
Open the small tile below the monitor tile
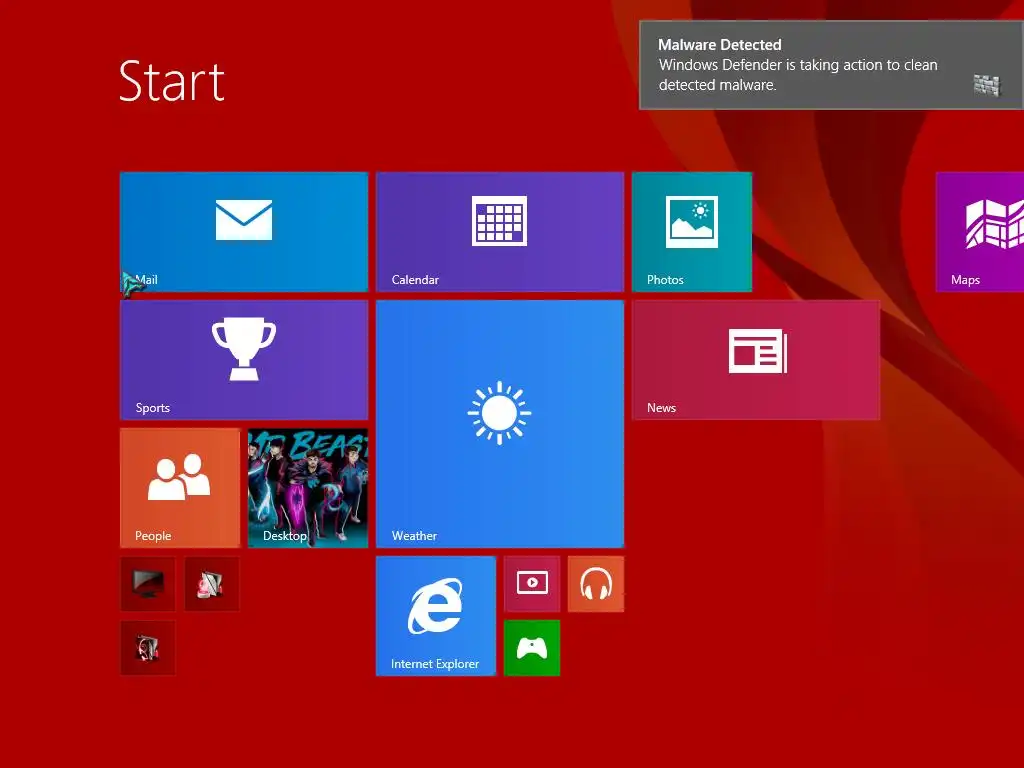148,648
